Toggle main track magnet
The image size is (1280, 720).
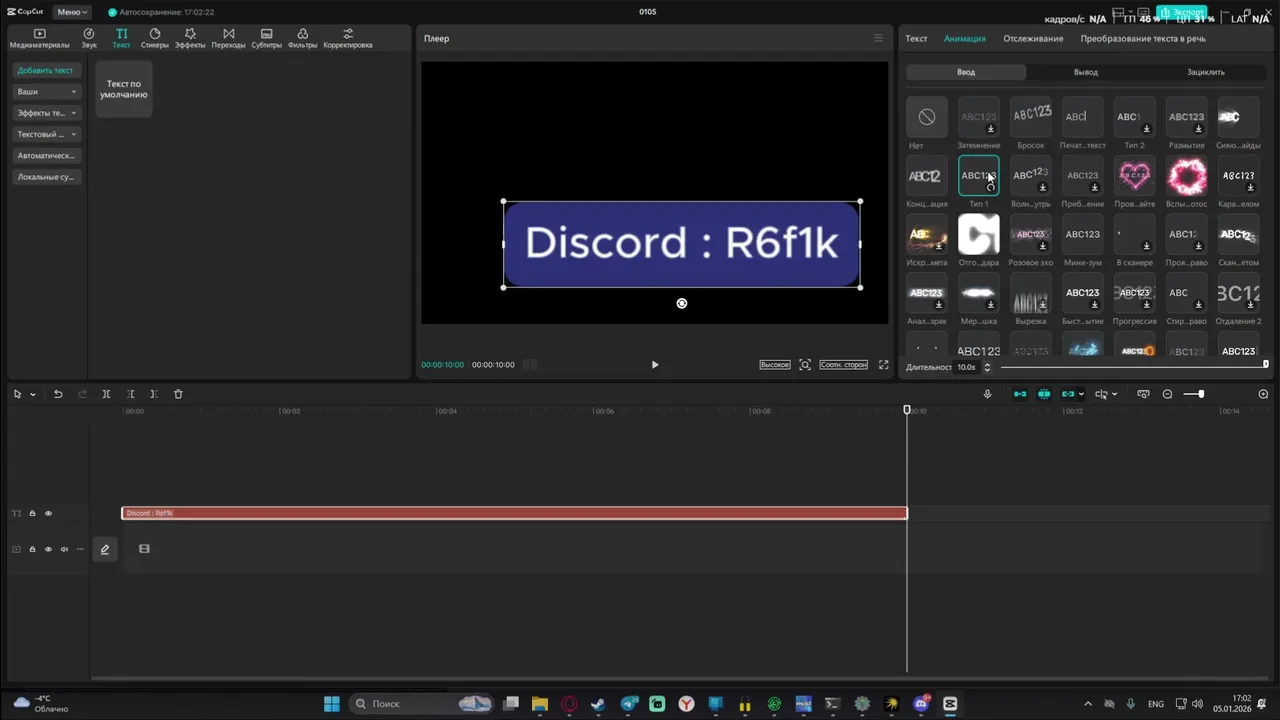point(1020,394)
